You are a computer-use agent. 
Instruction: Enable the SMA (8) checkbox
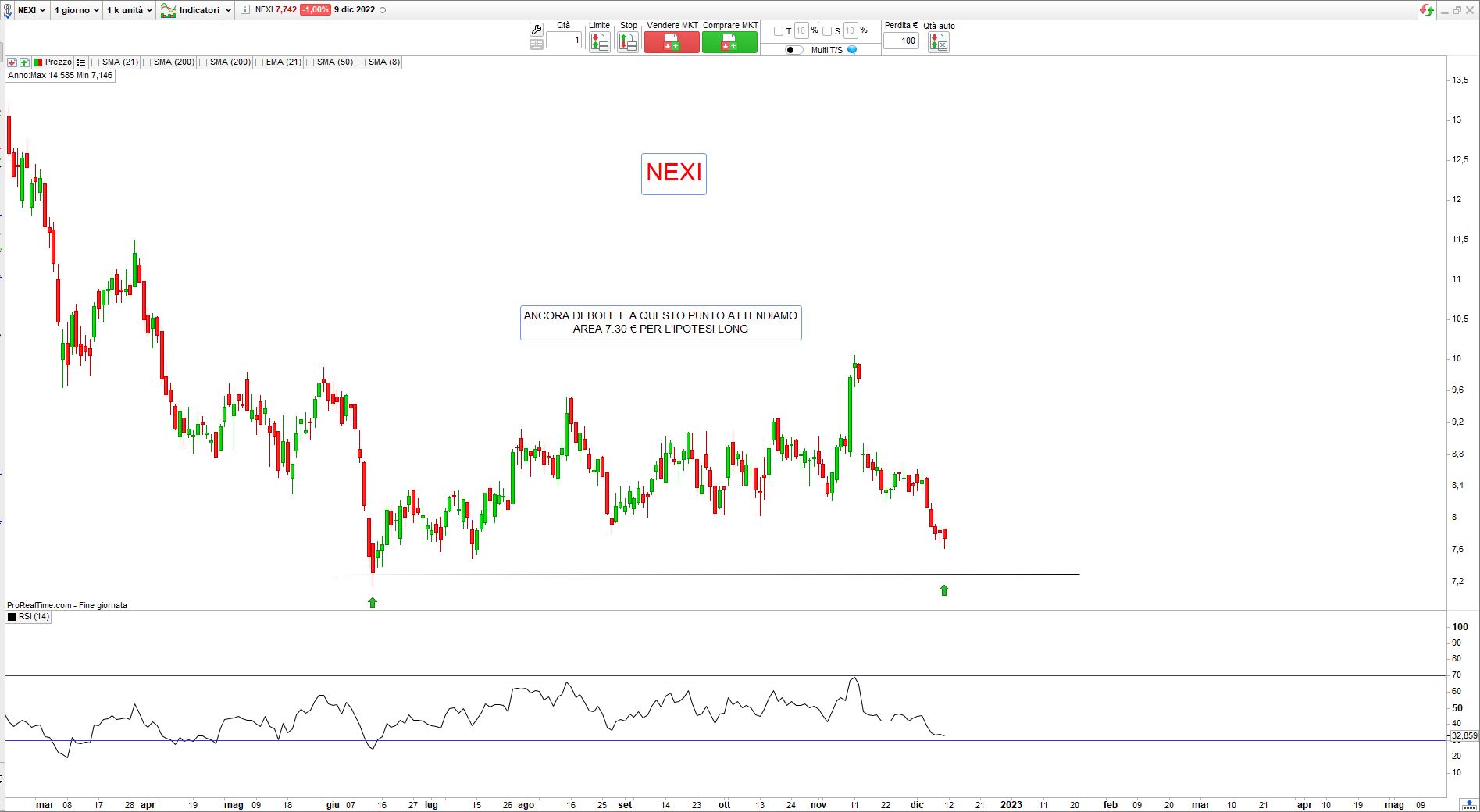click(362, 62)
